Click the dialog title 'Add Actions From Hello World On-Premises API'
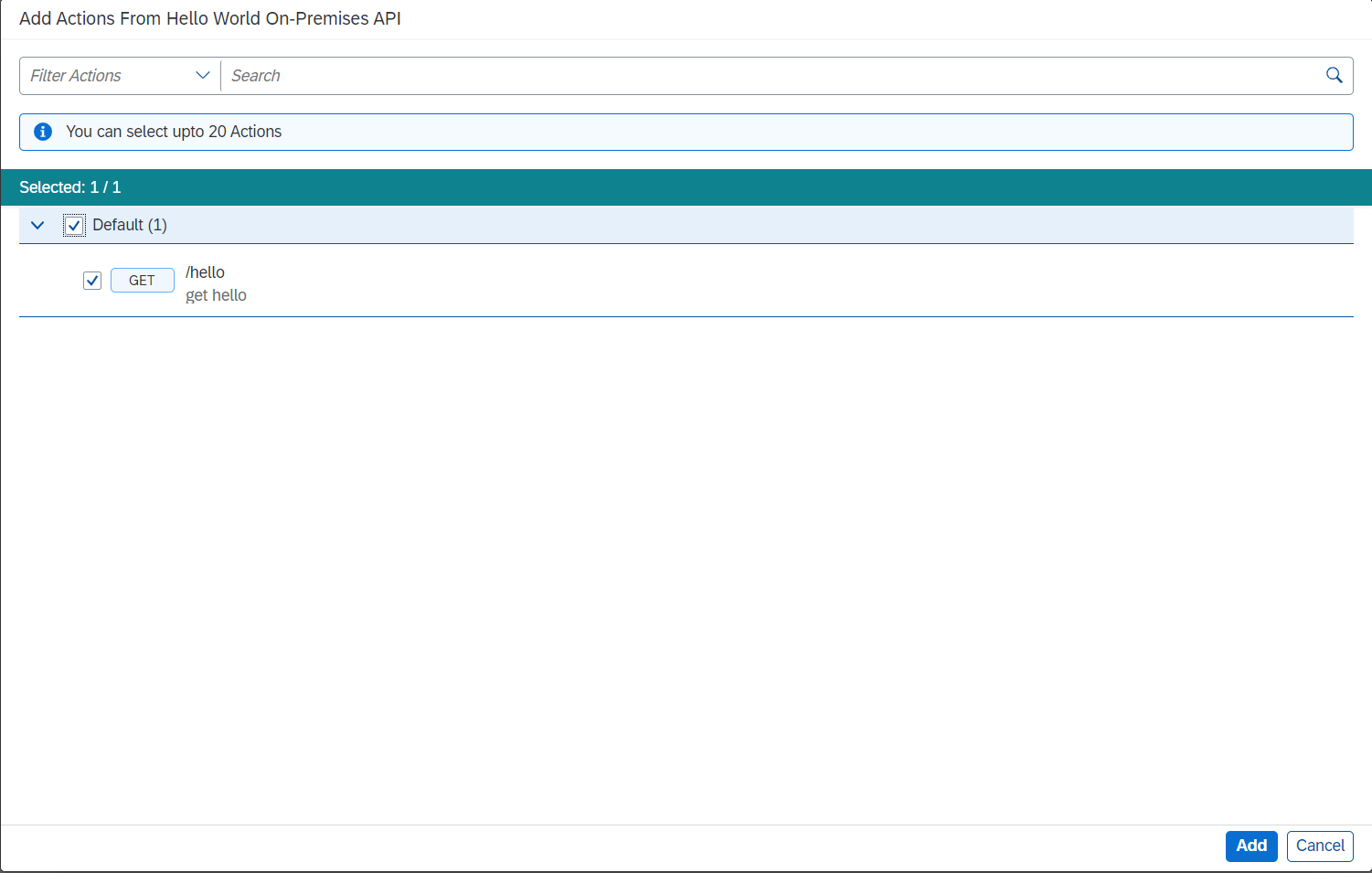 click(209, 18)
